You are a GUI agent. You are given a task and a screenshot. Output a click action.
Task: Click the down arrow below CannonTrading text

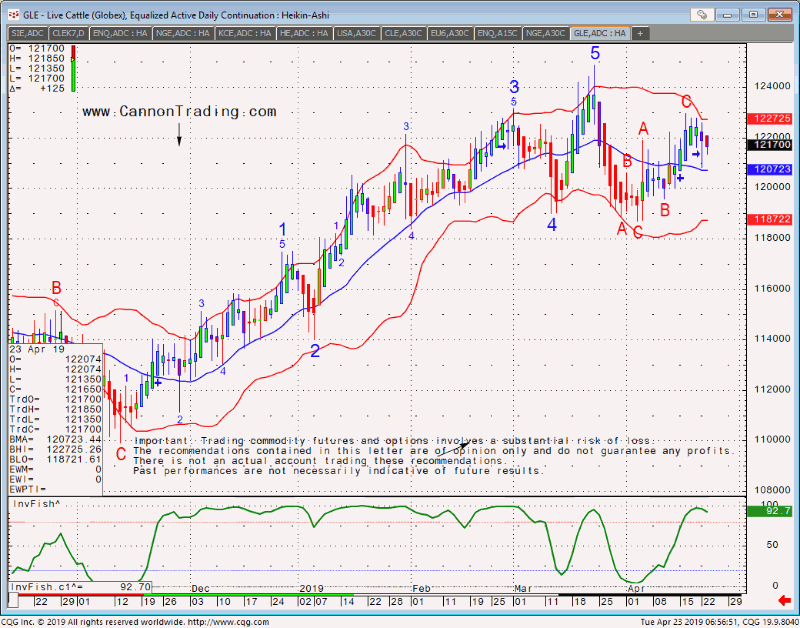180,135
